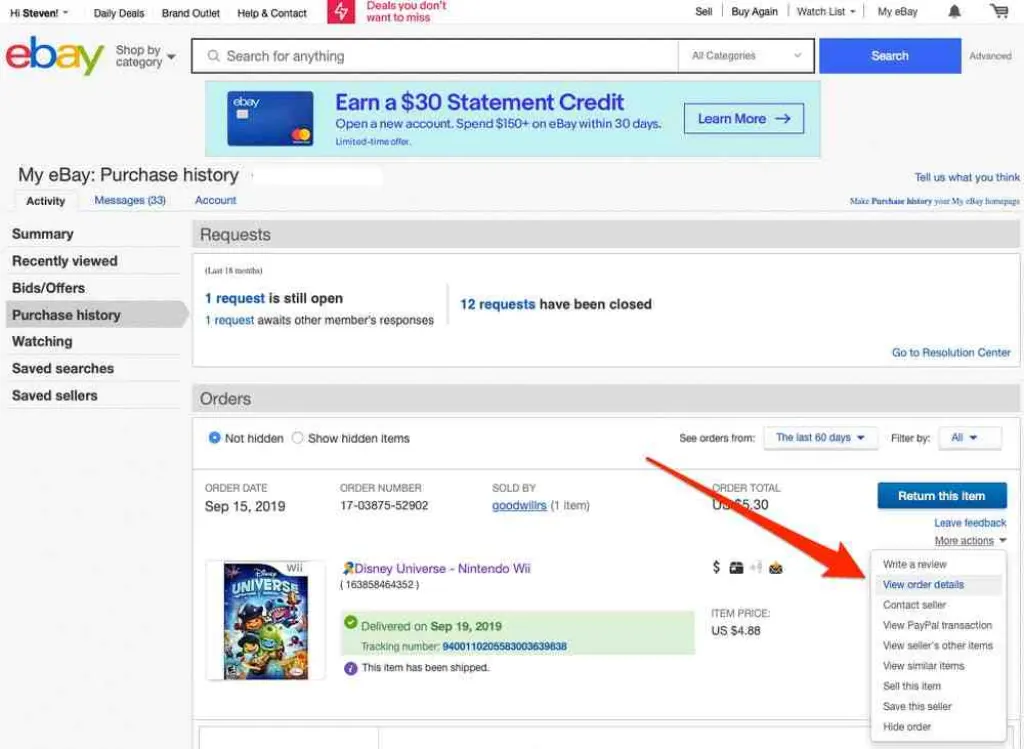Viewport: 1024px width, 749px height.
Task: Select the Show hidden items radio button
Action: [297, 438]
